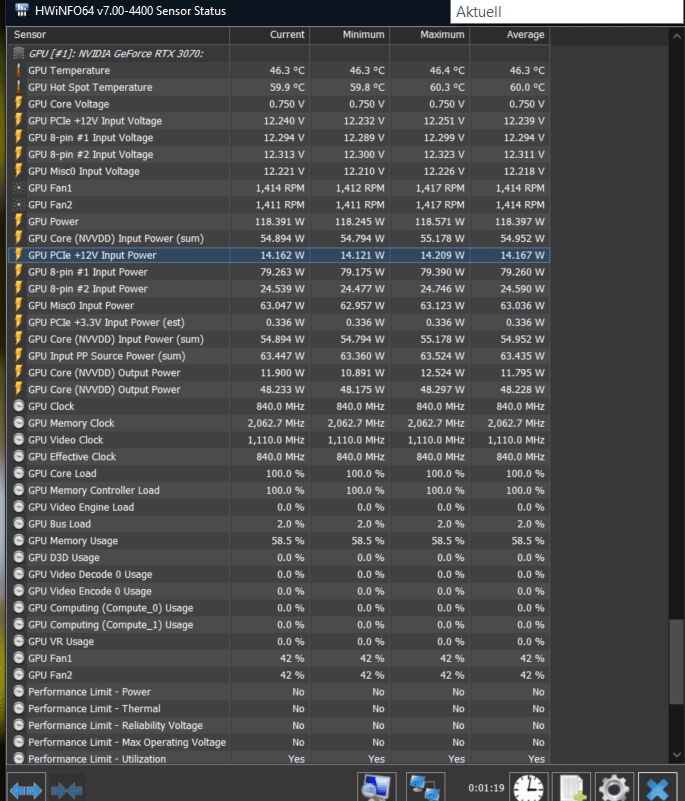Open the sensor summary monitor icon
Image resolution: width=685 pixels, height=801 pixels.
tap(377, 788)
